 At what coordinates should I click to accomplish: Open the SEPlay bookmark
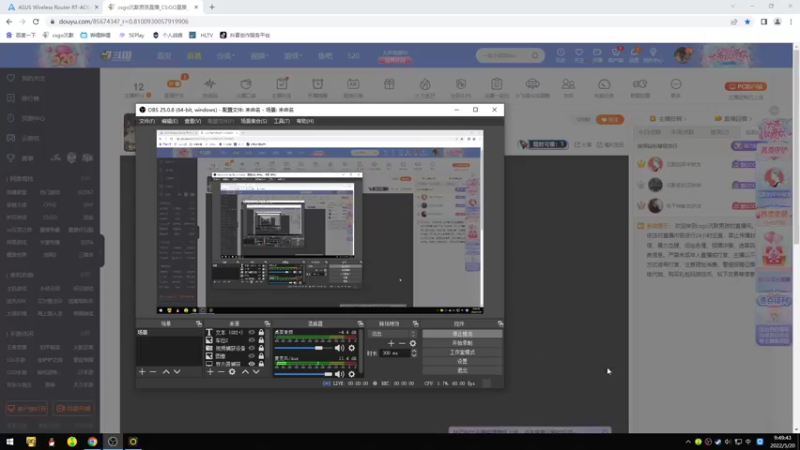(132, 35)
